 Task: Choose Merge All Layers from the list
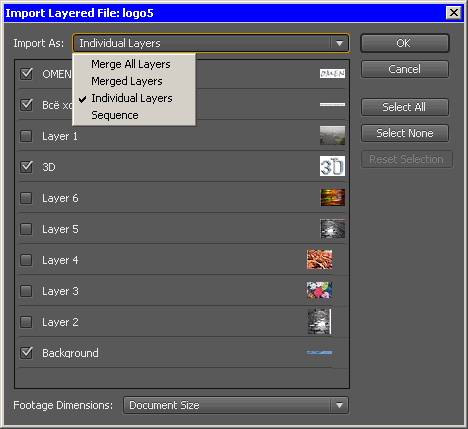pos(131,64)
